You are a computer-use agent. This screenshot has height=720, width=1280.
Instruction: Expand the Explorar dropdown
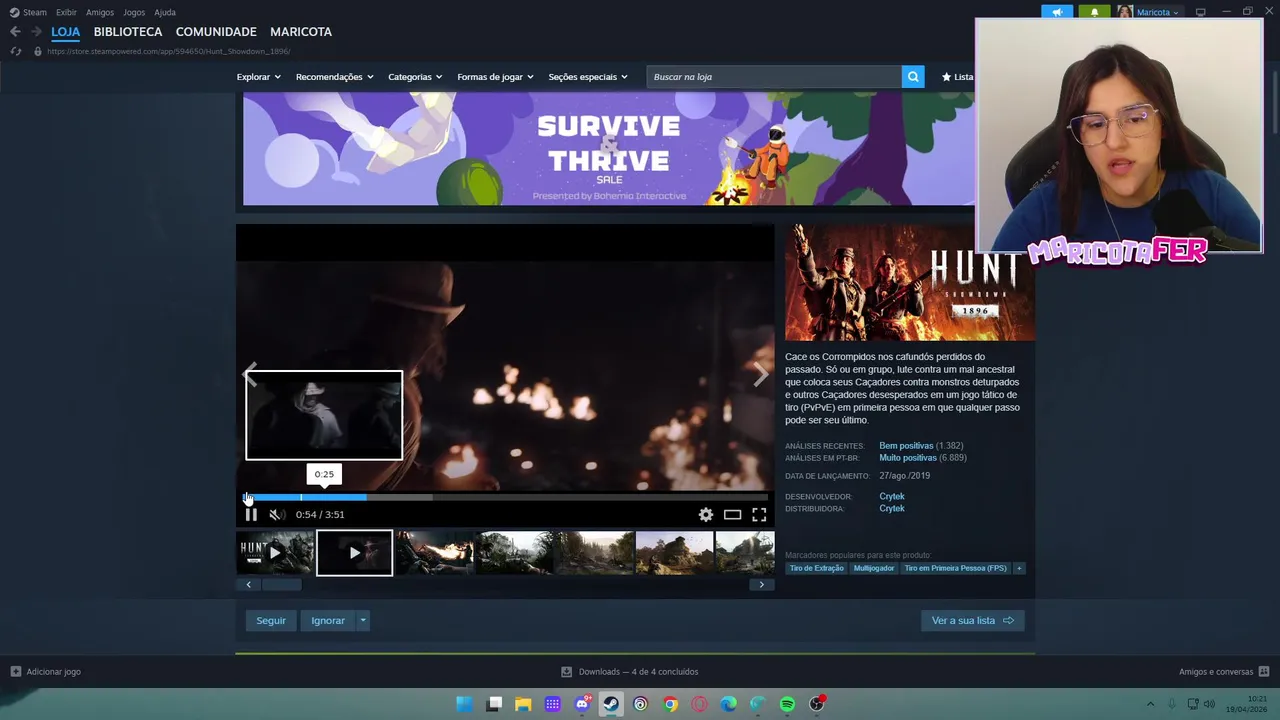coord(258,77)
